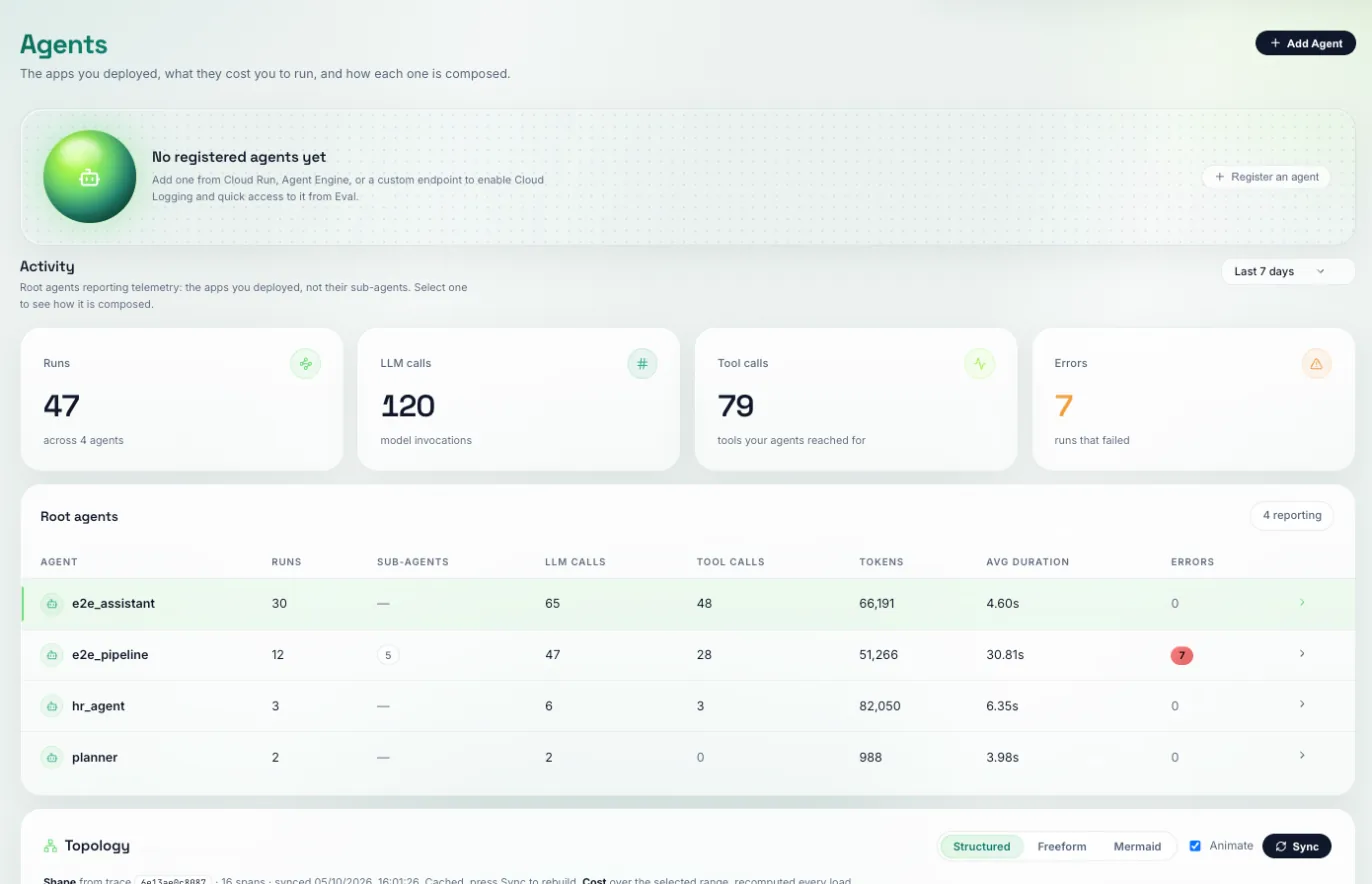
Task: Click the TOKENS column header
Action: tap(881, 562)
